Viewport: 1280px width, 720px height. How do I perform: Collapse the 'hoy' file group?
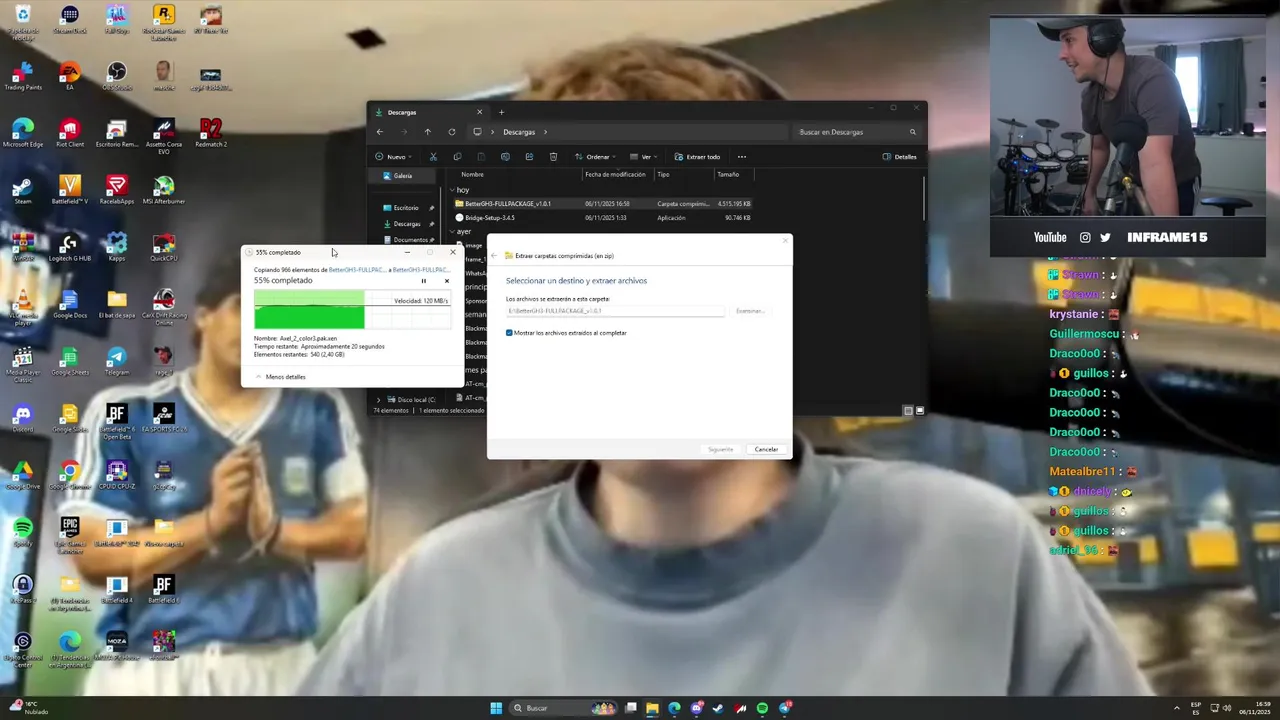coord(452,190)
